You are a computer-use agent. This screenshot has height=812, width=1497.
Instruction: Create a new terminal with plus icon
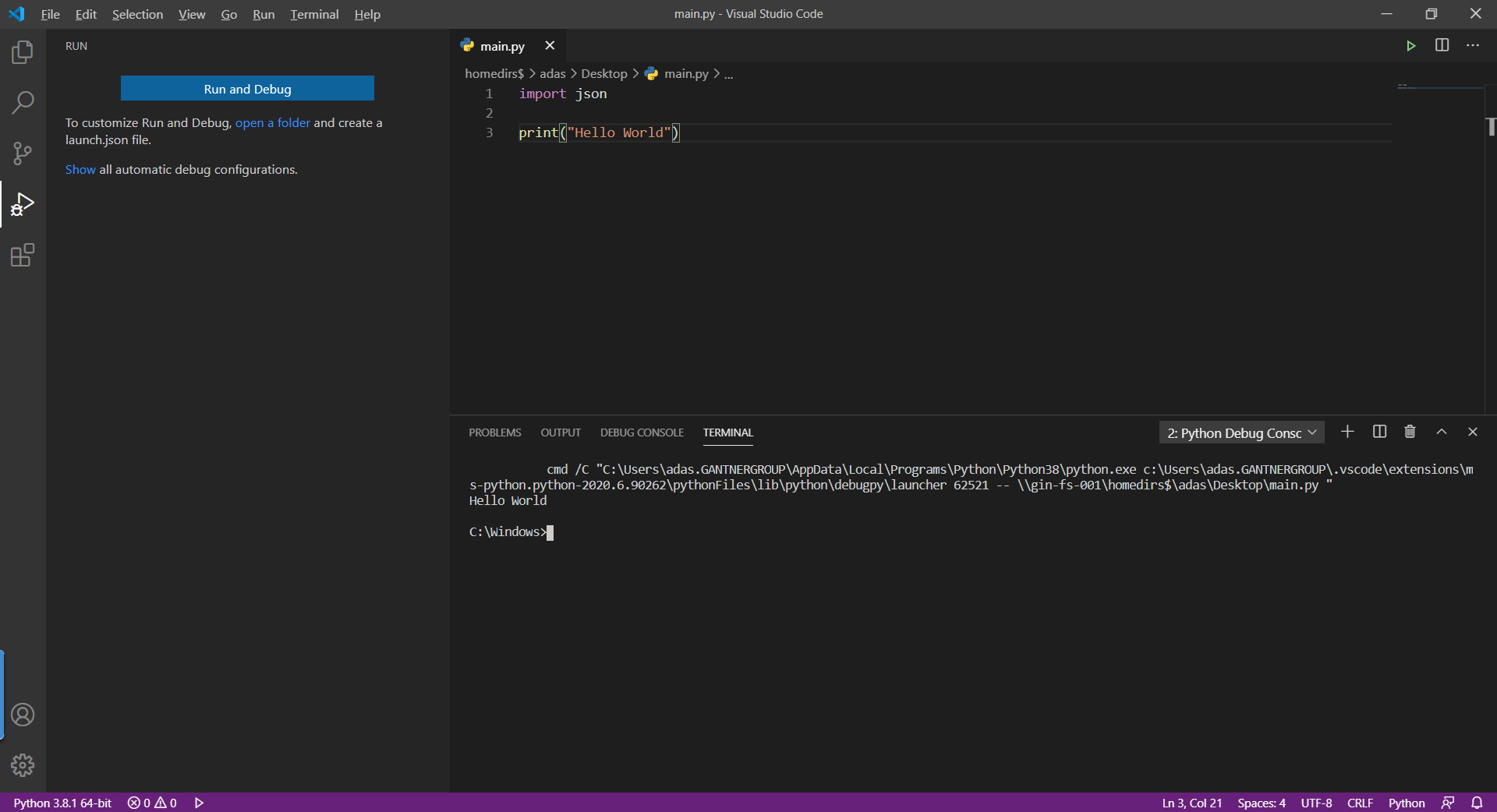1347,432
